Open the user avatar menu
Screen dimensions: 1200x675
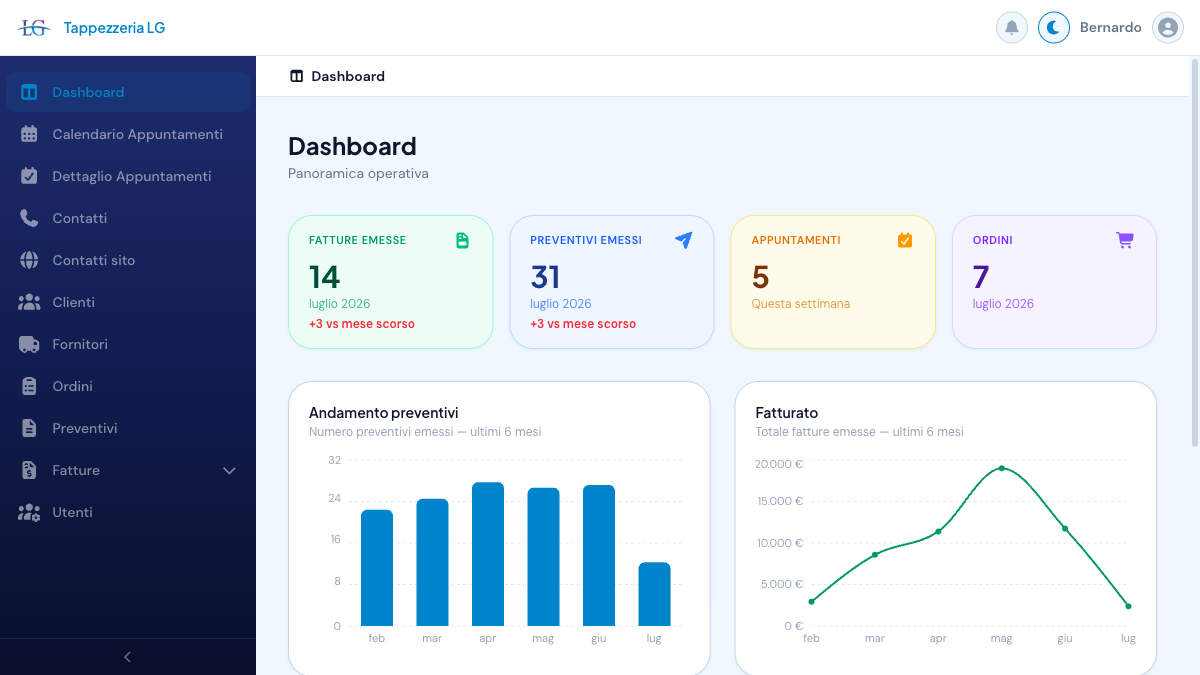click(x=1168, y=27)
